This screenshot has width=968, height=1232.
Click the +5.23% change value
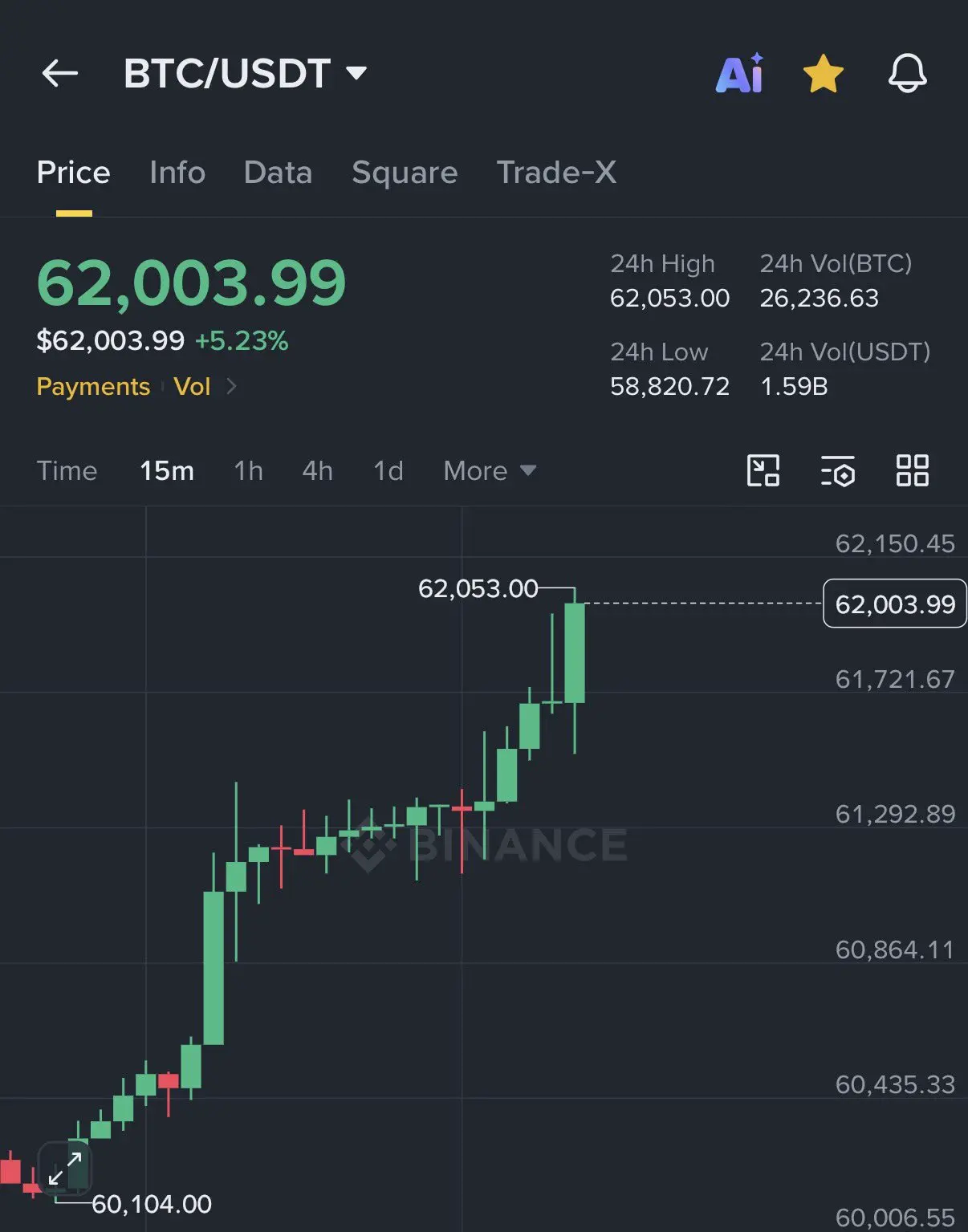coord(242,341)
